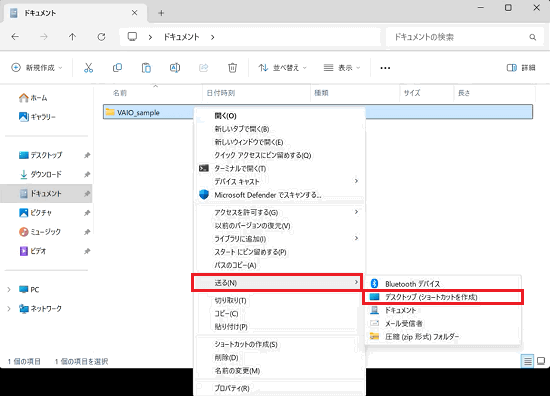Viewport: 550px width, 396px height.
Task: Expand the ネットワーク tree node
Action: coord(9,309)
